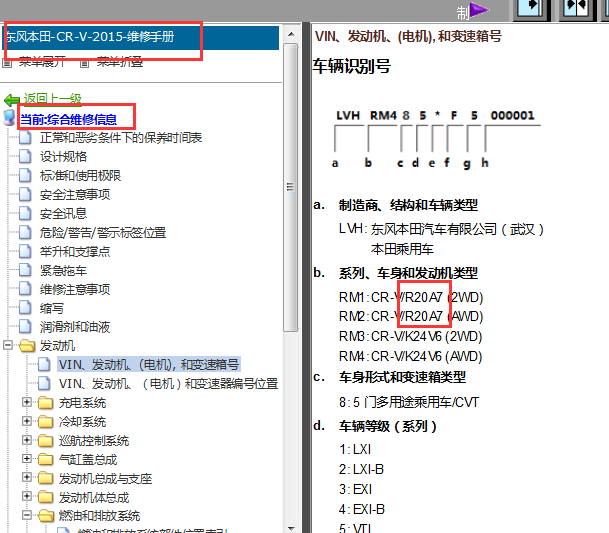Open 安全注意事项 document
Image resolution: width=609 pixels, height=533 pixels.
pyautogui.click(x=75, y=195)
